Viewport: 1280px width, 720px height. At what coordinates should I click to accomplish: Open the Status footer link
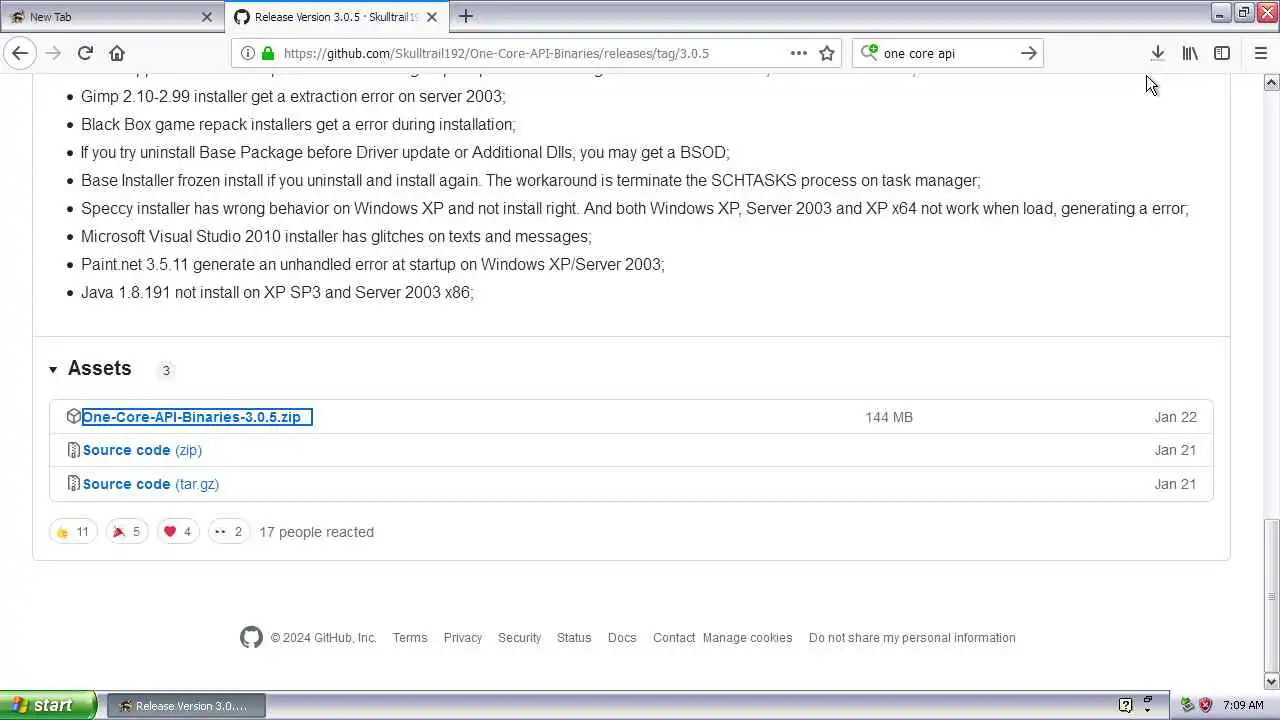[574, 638]
